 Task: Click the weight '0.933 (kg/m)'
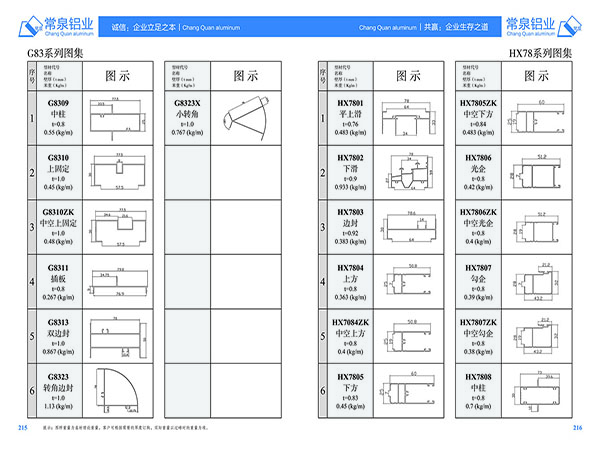(350, 187)
